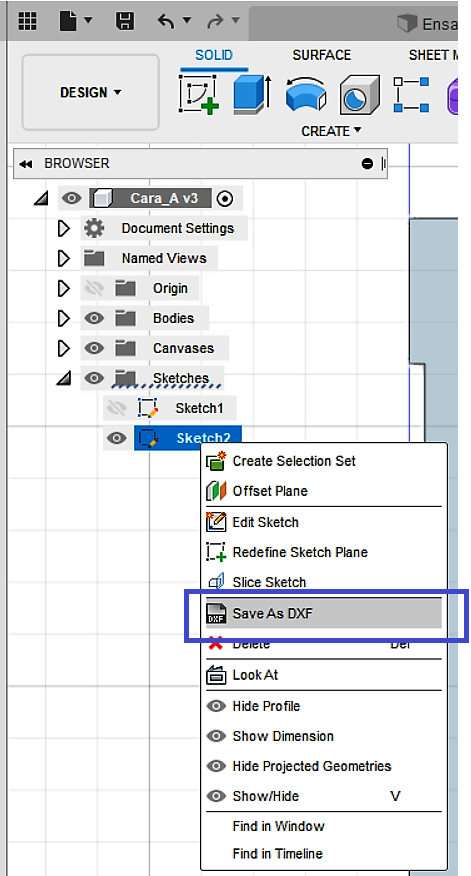The image size is (471, 876).
Task: Open the CREATE dropdown menu
Action: [x=331, y=131]
